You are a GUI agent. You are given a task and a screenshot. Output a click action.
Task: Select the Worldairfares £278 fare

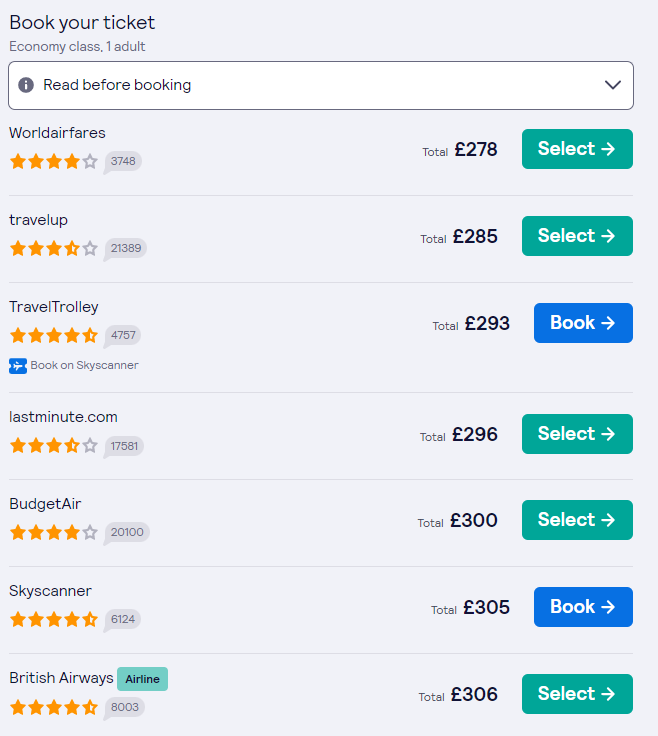577,149
